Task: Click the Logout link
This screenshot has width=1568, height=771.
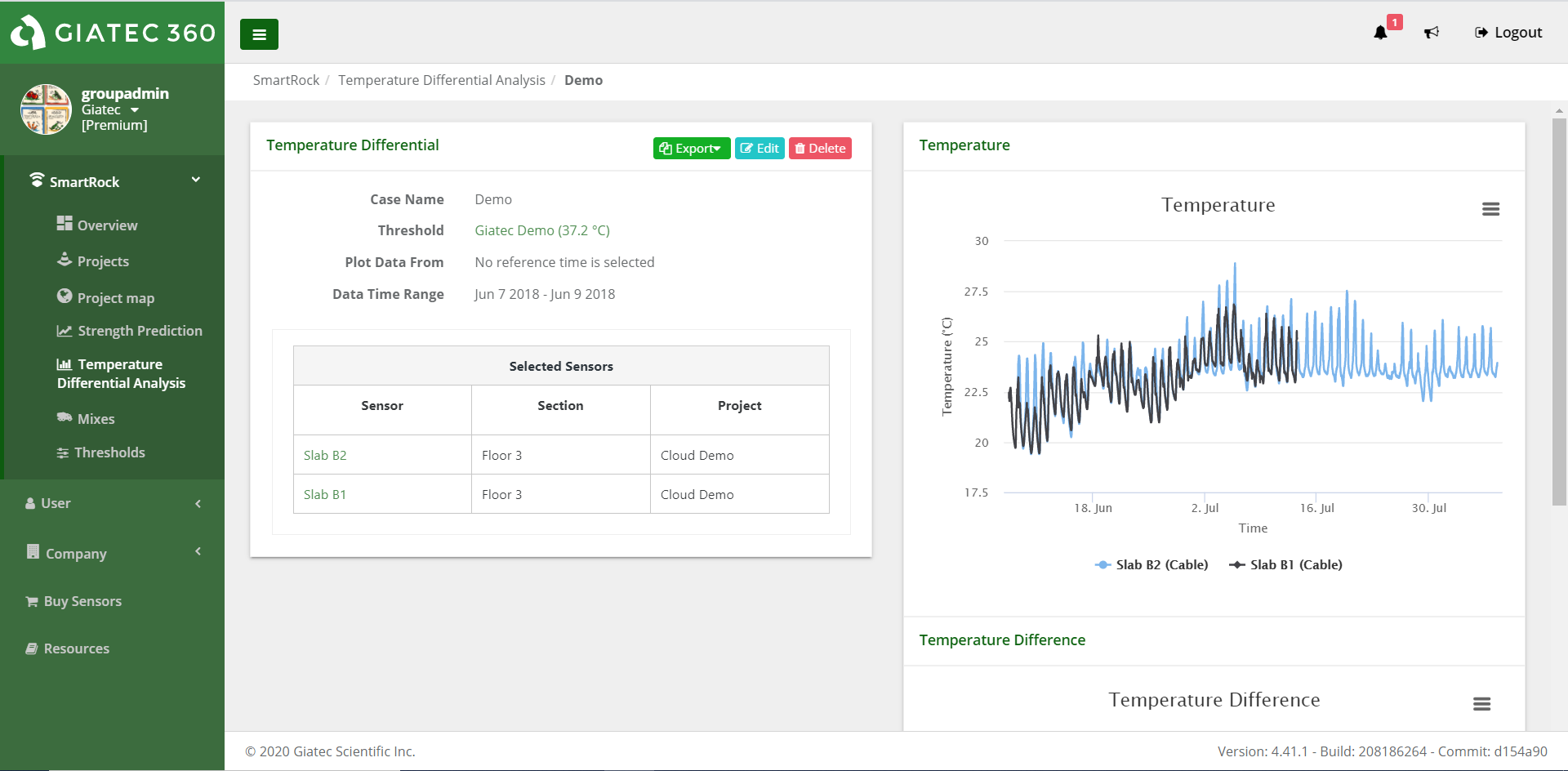Action: pos(1508,33)
